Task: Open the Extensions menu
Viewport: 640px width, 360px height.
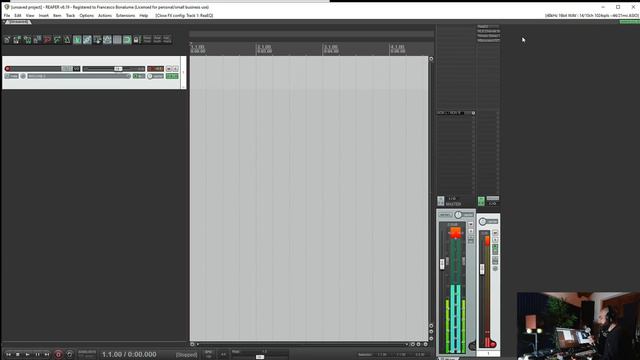Action: (x=125, y=16)
